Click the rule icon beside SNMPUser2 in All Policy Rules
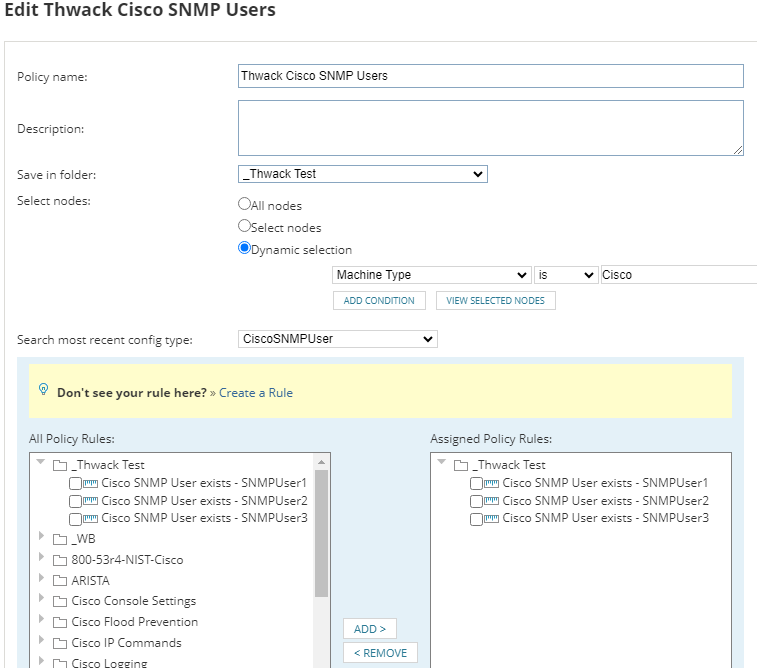 click(90, 501)
